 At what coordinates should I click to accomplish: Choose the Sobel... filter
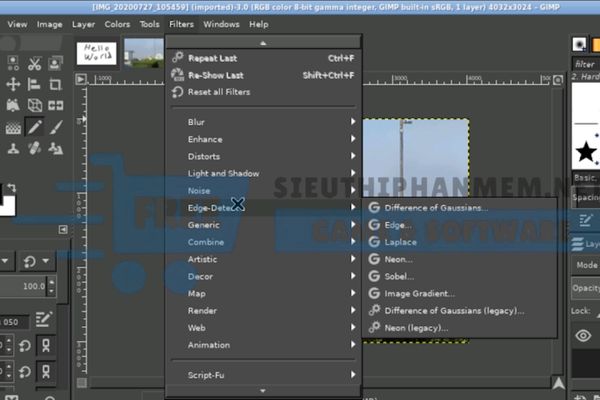pyautogui.click(x=459, y=276)
